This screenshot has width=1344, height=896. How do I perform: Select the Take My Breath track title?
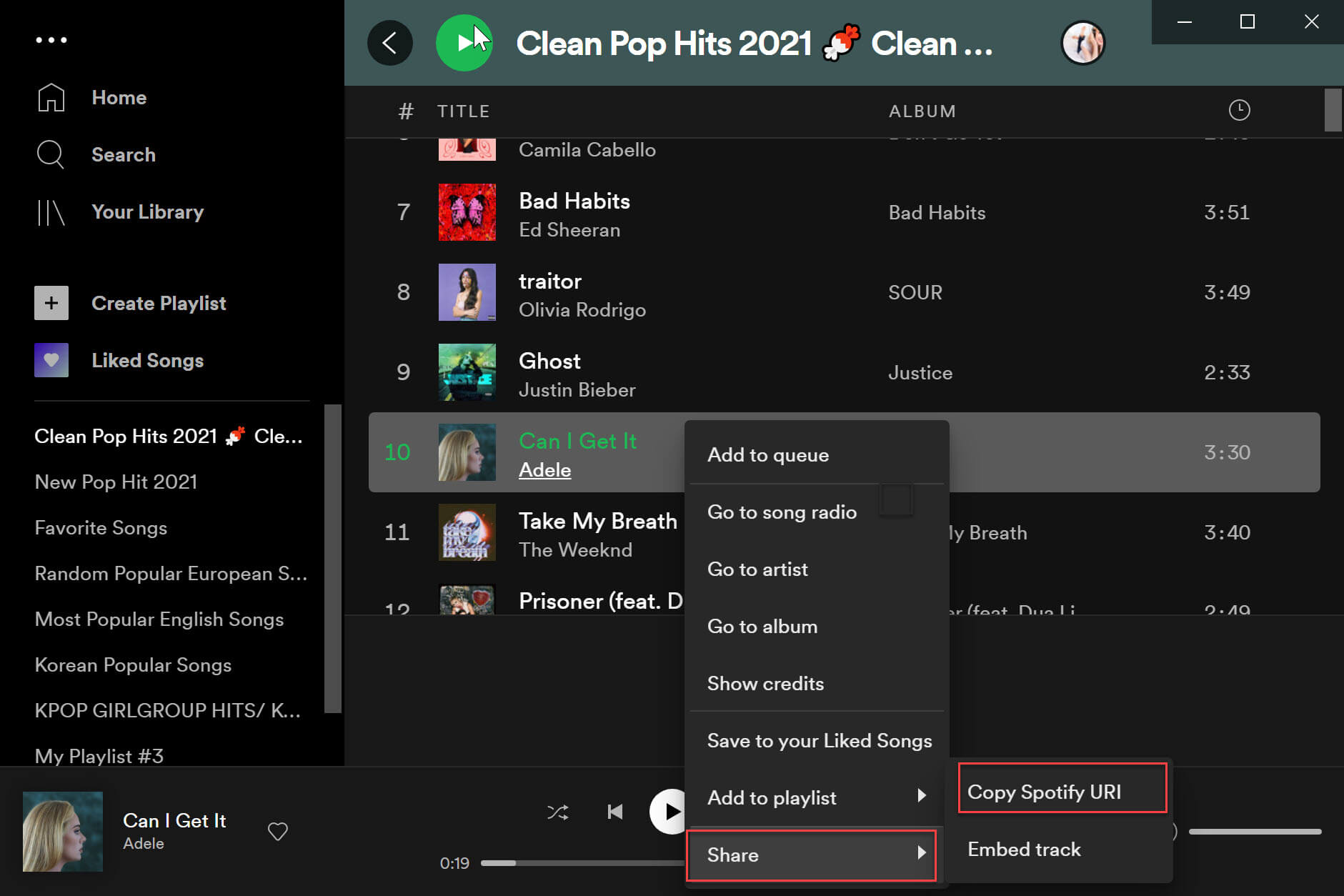598,521
